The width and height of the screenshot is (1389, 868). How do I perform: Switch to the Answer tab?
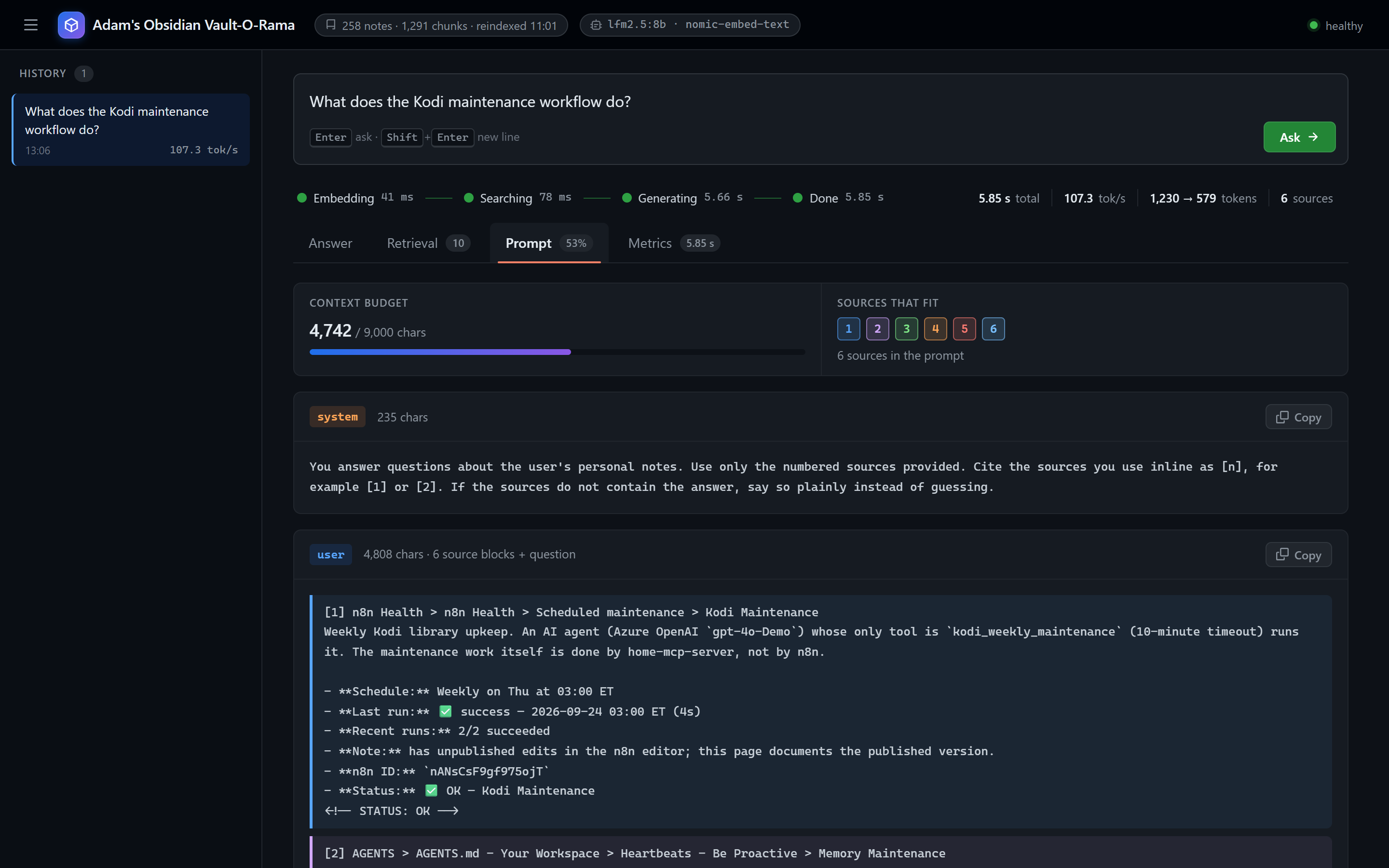tap(330, 244)
